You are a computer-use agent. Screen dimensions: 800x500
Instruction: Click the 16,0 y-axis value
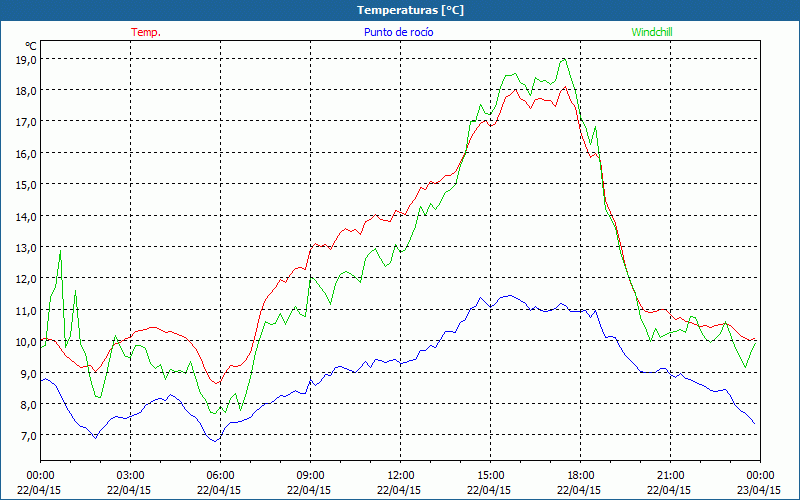tap(27, 154)
